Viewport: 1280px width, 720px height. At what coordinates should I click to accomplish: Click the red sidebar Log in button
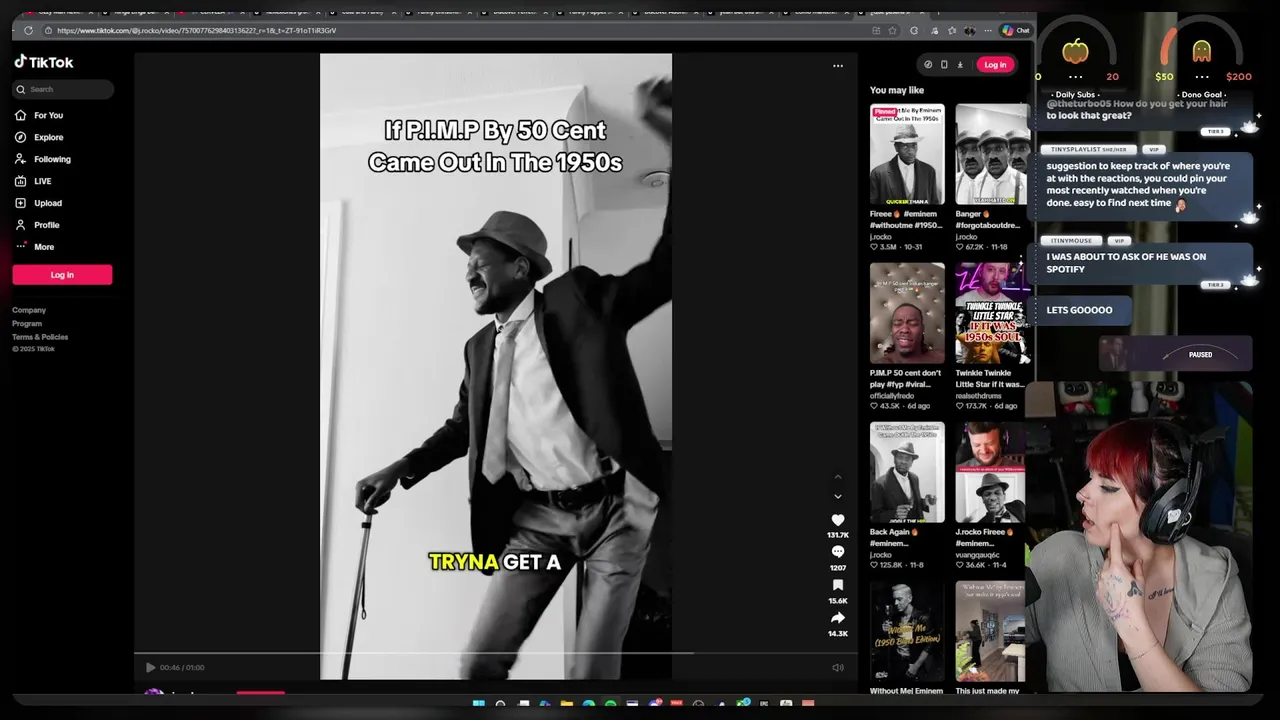[x=62, y=275]
